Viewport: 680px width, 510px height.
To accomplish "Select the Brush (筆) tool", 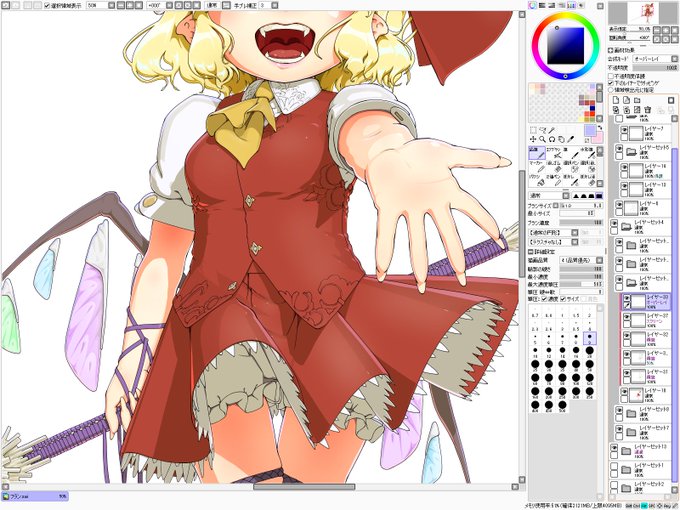I will tap(570, 153).
